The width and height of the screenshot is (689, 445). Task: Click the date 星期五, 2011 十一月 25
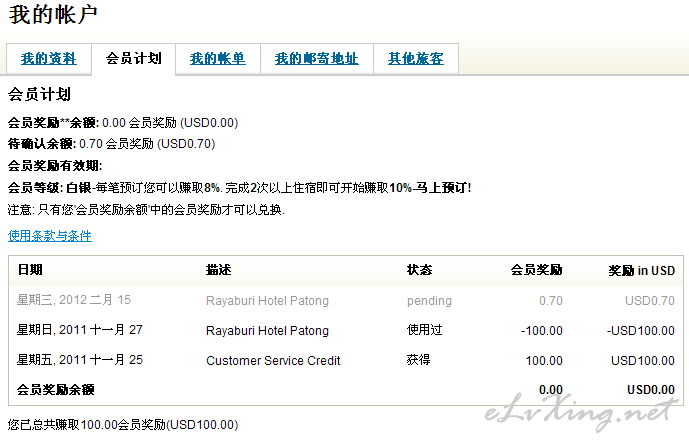[80, 360]
